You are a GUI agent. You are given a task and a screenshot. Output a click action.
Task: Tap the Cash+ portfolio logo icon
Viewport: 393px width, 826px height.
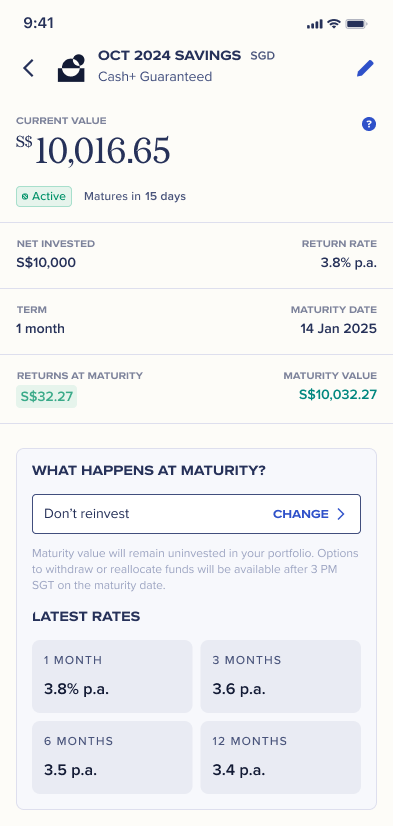click(x=71, y=68)
